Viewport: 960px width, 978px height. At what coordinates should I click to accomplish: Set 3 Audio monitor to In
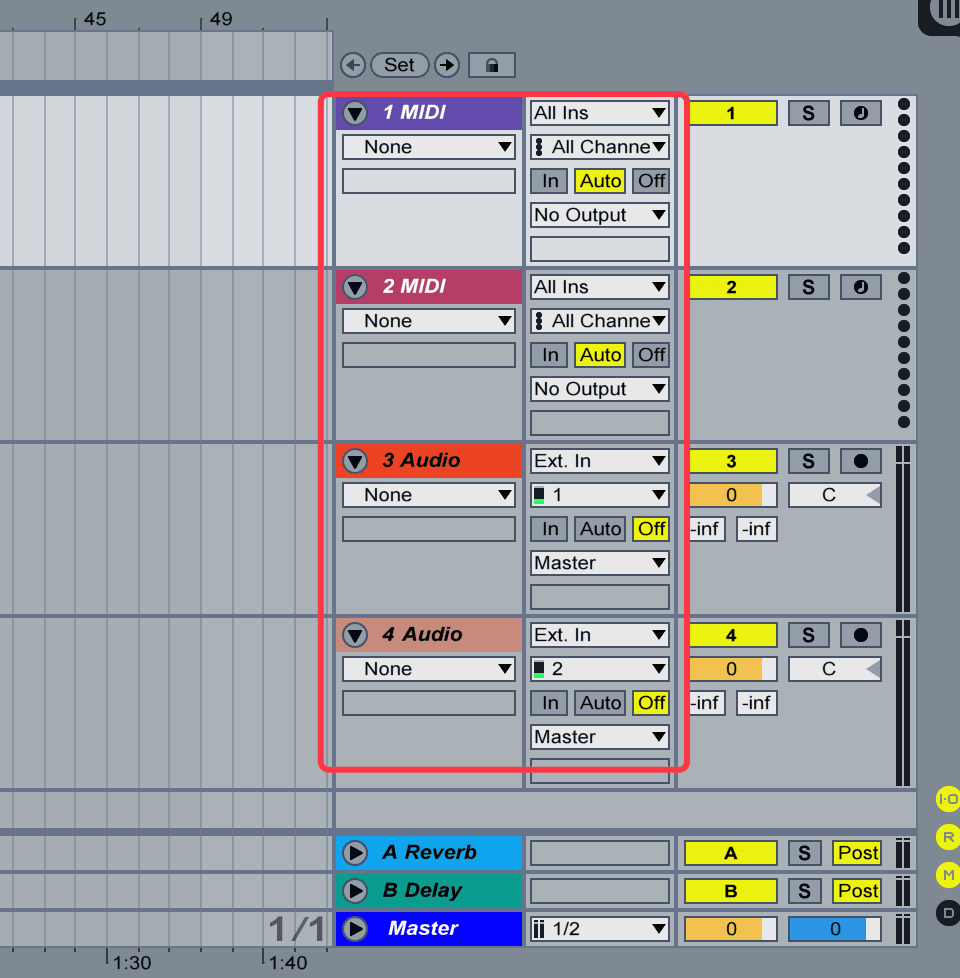tap(550, 529)
